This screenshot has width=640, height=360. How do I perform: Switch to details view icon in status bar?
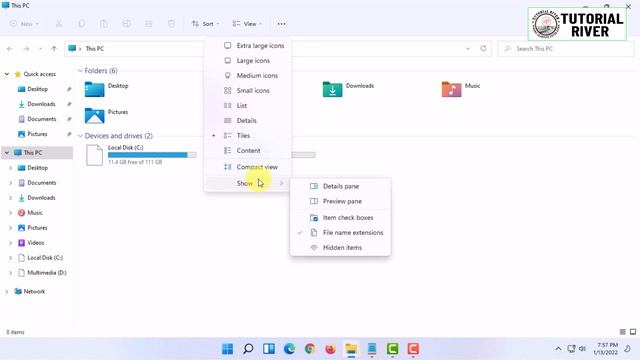click(622, 332)
